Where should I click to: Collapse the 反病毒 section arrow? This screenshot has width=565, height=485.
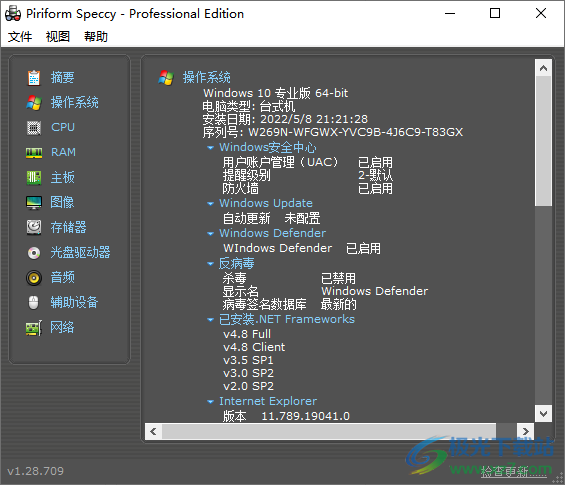[x=210, y=264]
